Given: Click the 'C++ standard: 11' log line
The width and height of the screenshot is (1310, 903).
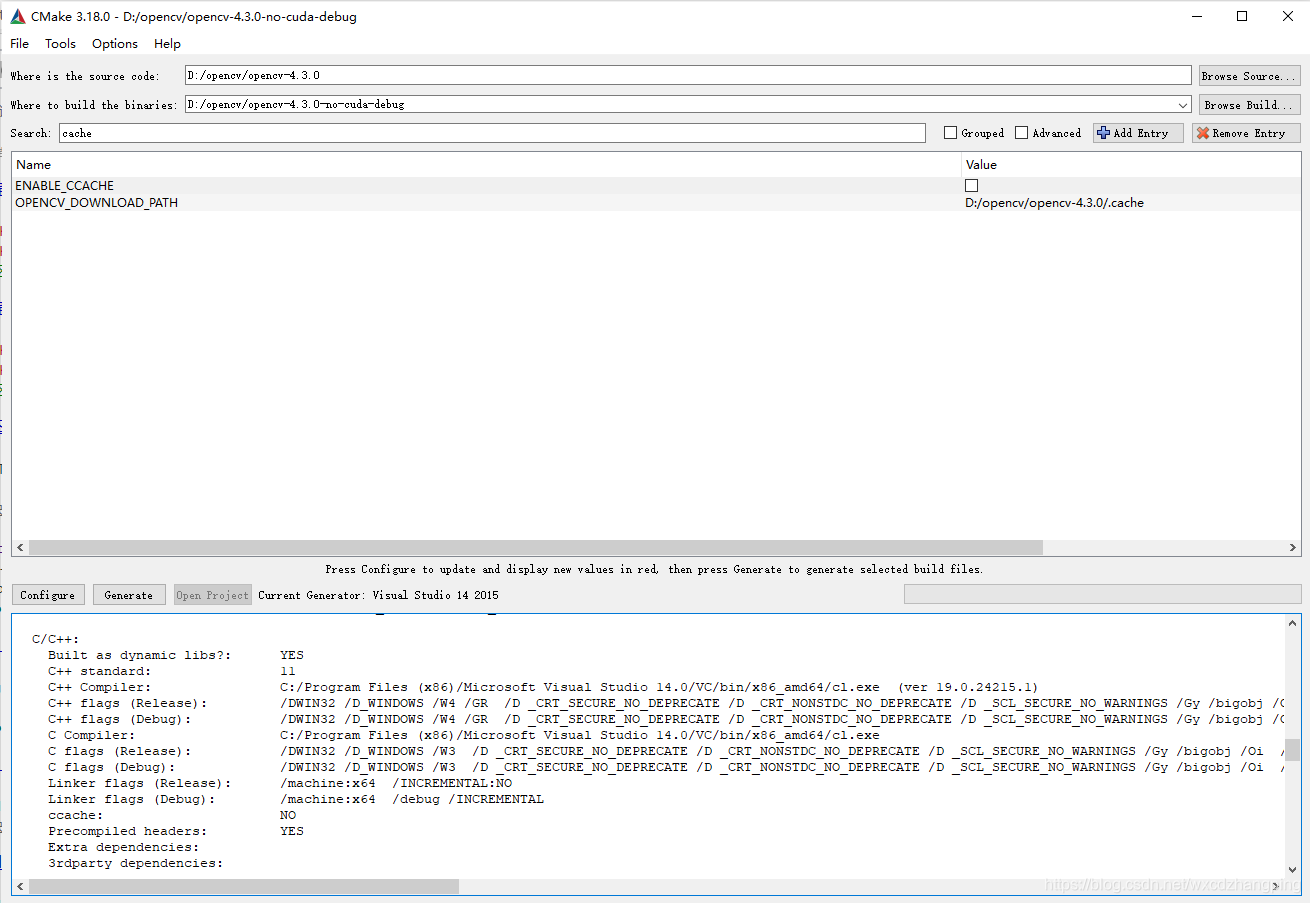Looking at the screenshot, I should 172,671.
